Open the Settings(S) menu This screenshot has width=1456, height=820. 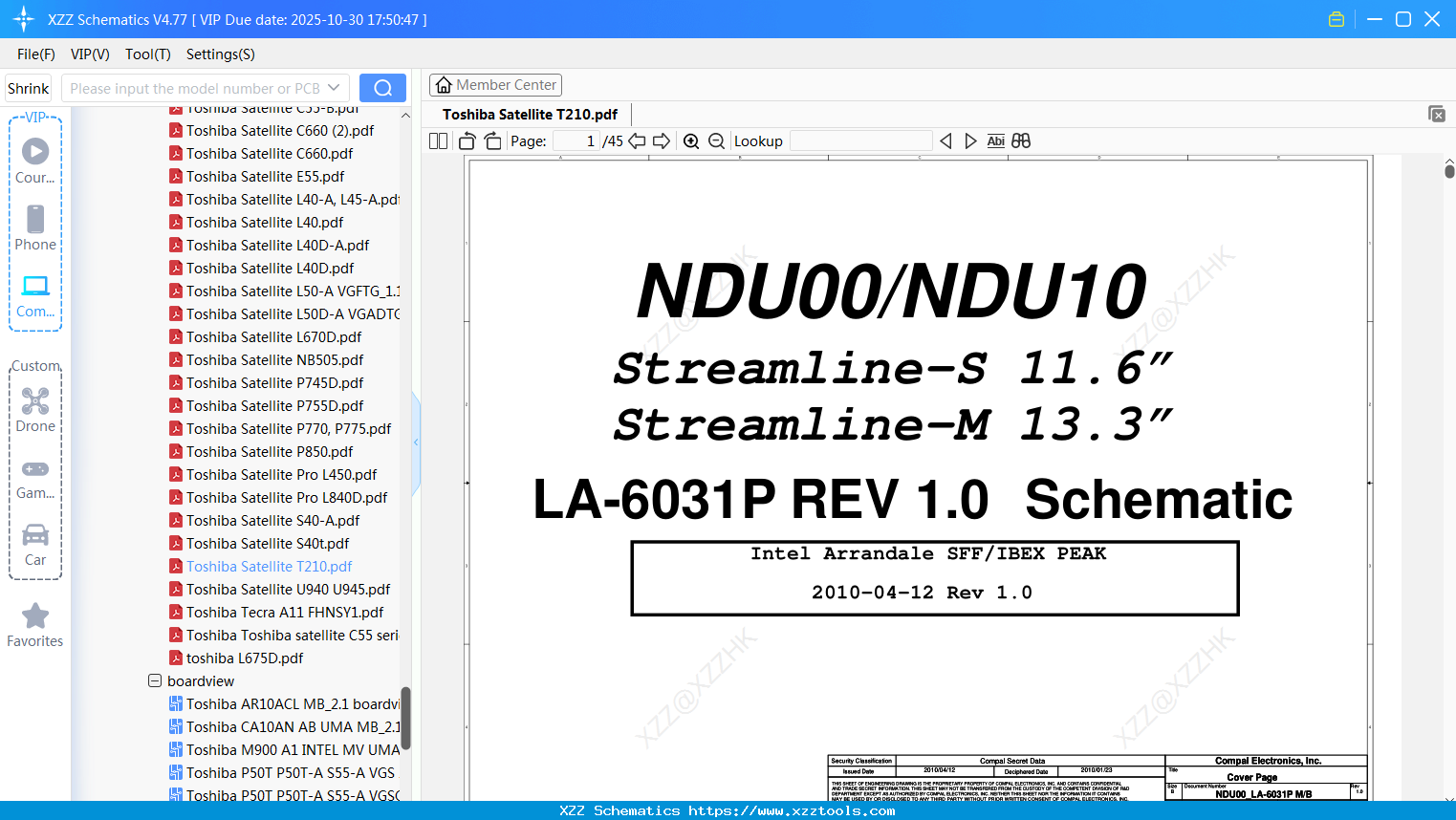pos(221,54)
